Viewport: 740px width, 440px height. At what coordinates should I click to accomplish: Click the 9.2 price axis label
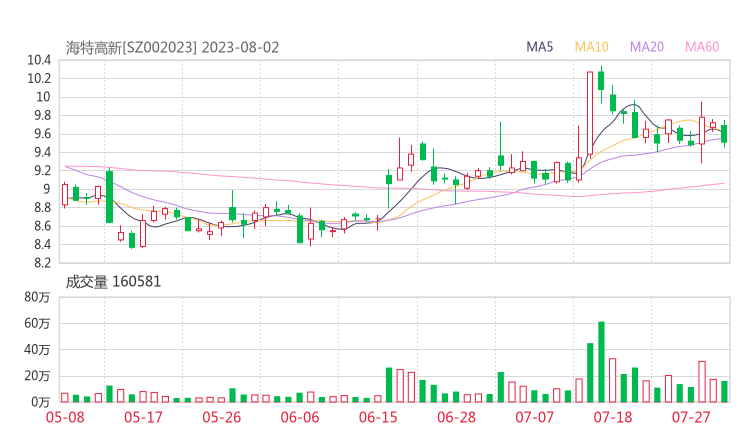(x=42, y=171)
